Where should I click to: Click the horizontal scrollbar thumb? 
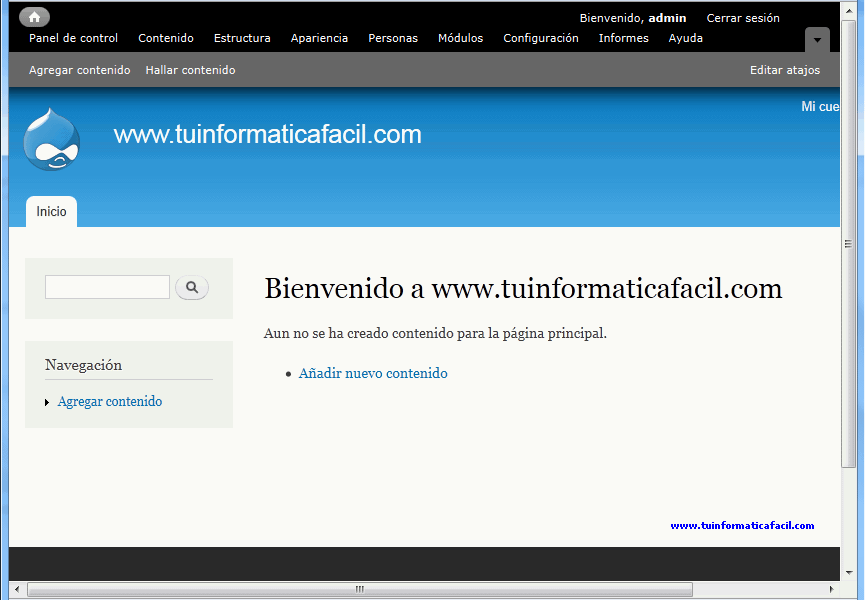360,589
